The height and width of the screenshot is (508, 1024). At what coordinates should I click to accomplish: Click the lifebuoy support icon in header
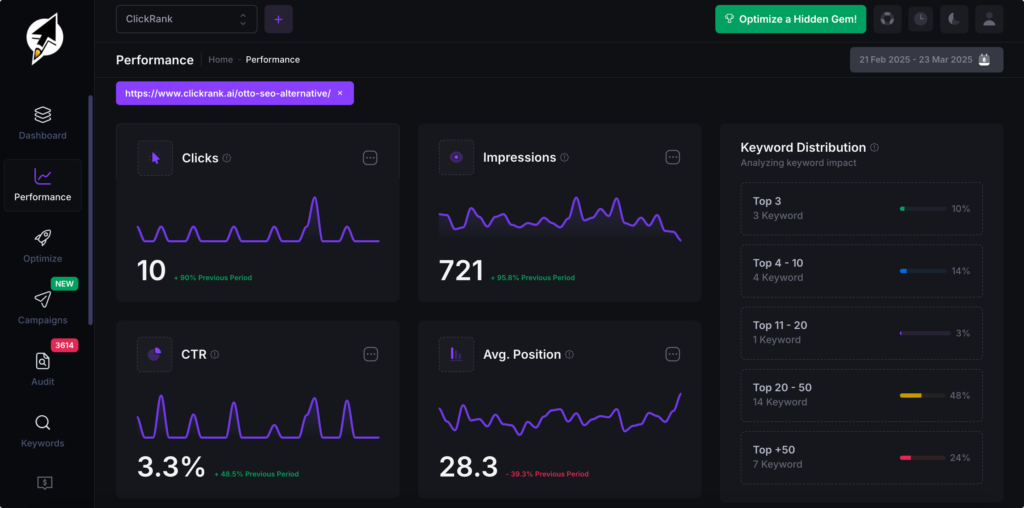click(x=887, y=19)
